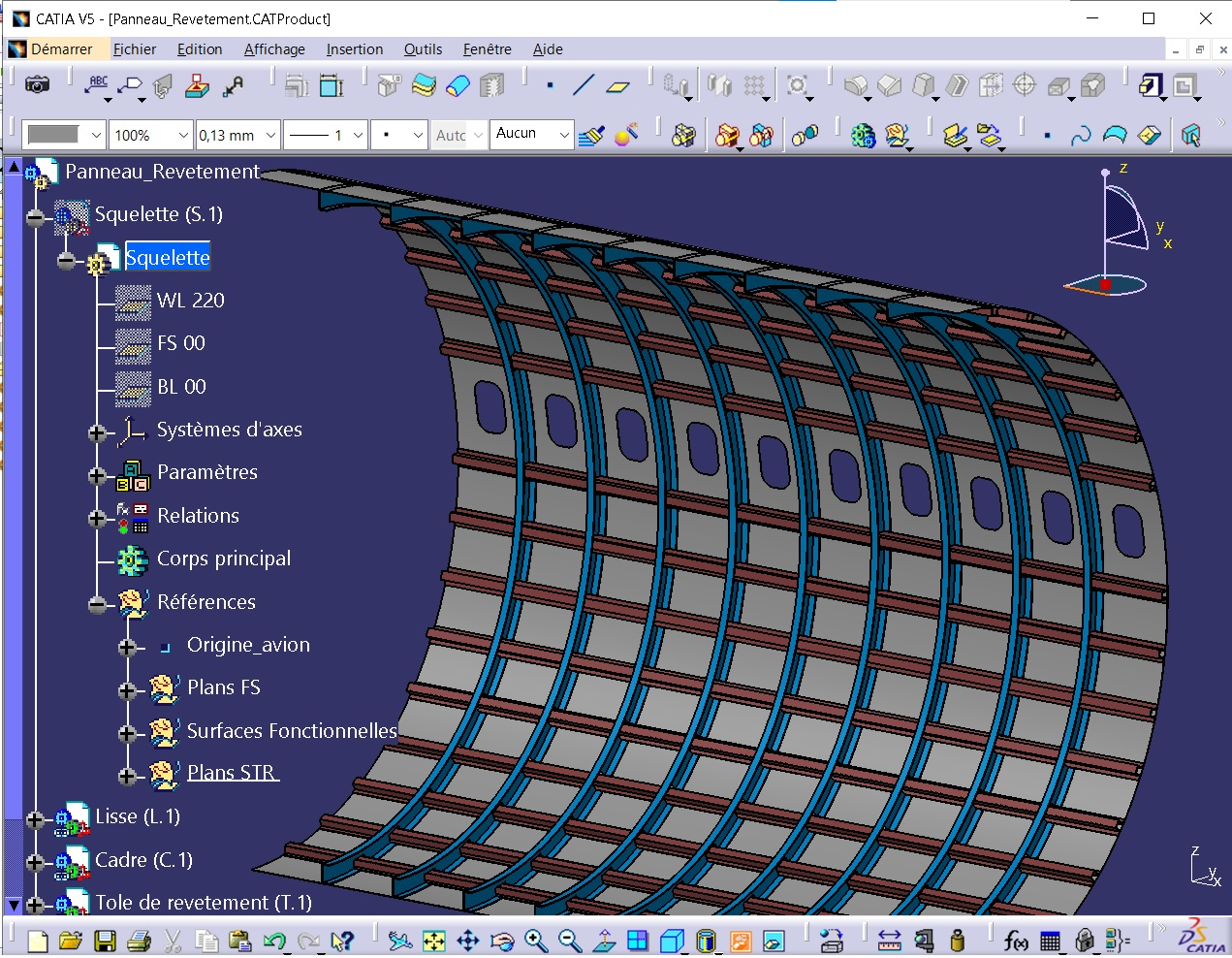Create a new document
Viewport: 1232px width, 958px height.
click(x=38, y=940)
